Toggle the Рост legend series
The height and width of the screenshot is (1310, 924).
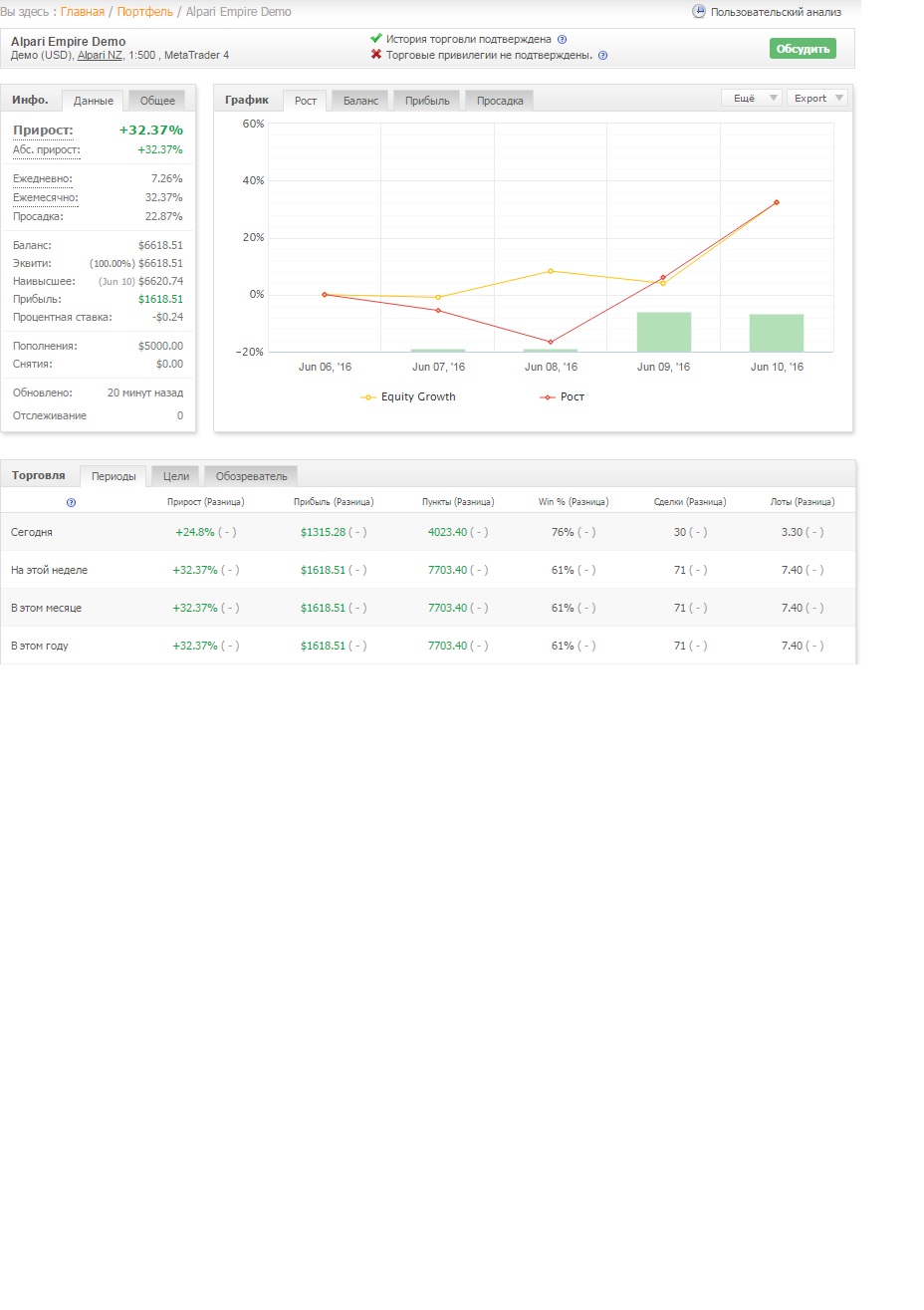(x=563, y=396)
